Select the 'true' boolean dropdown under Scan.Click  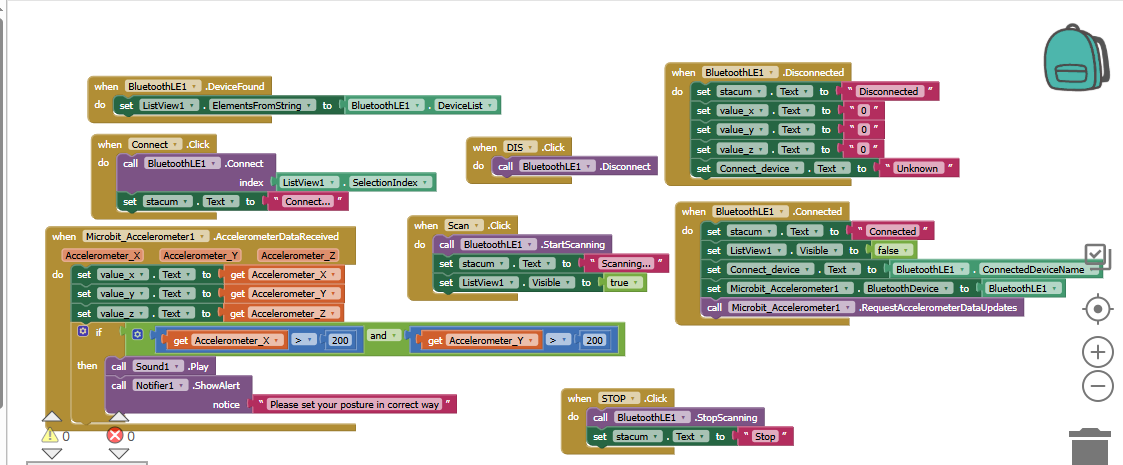[626, 283]
